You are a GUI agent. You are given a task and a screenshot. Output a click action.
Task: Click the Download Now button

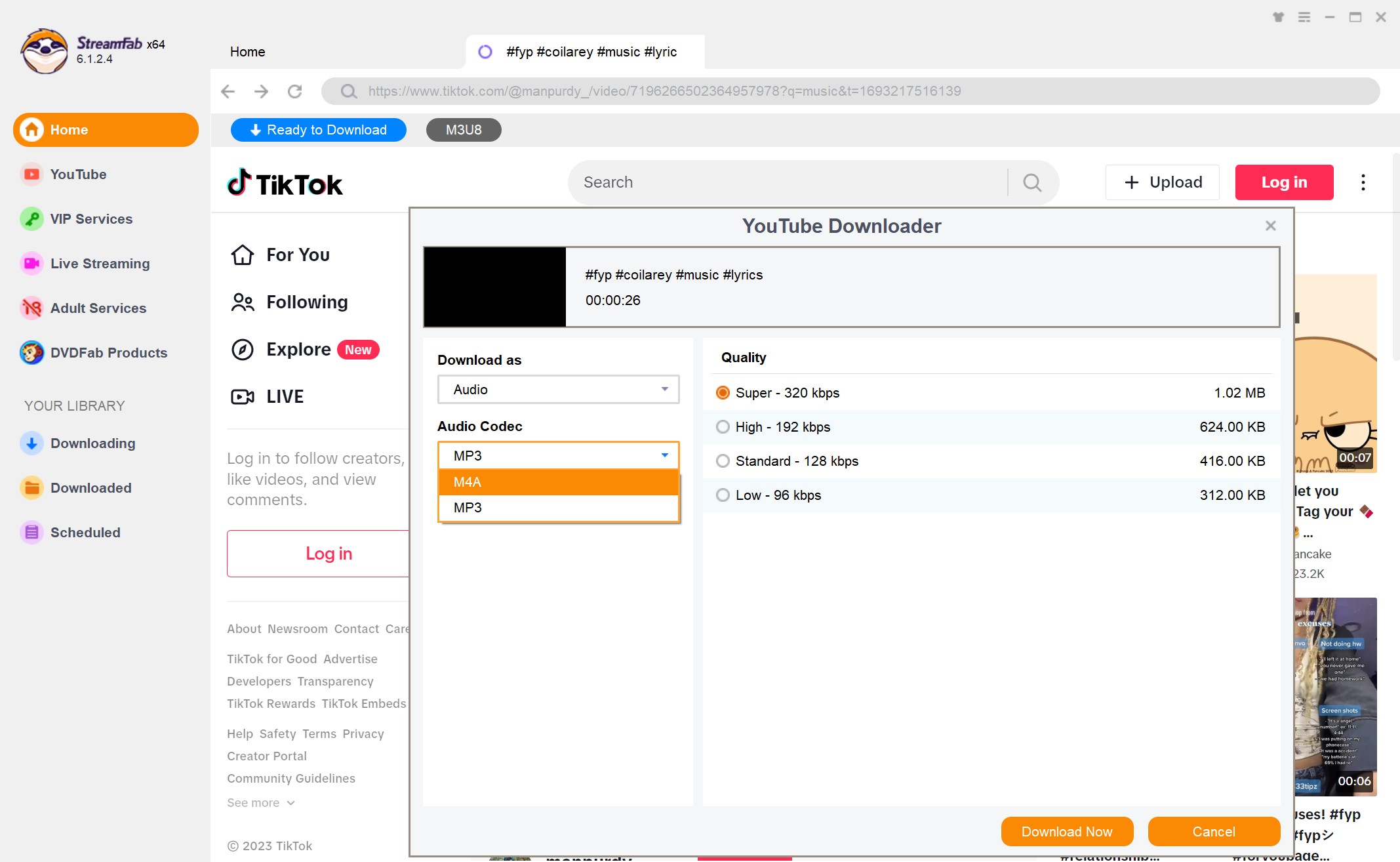(x=1067, y=832)
